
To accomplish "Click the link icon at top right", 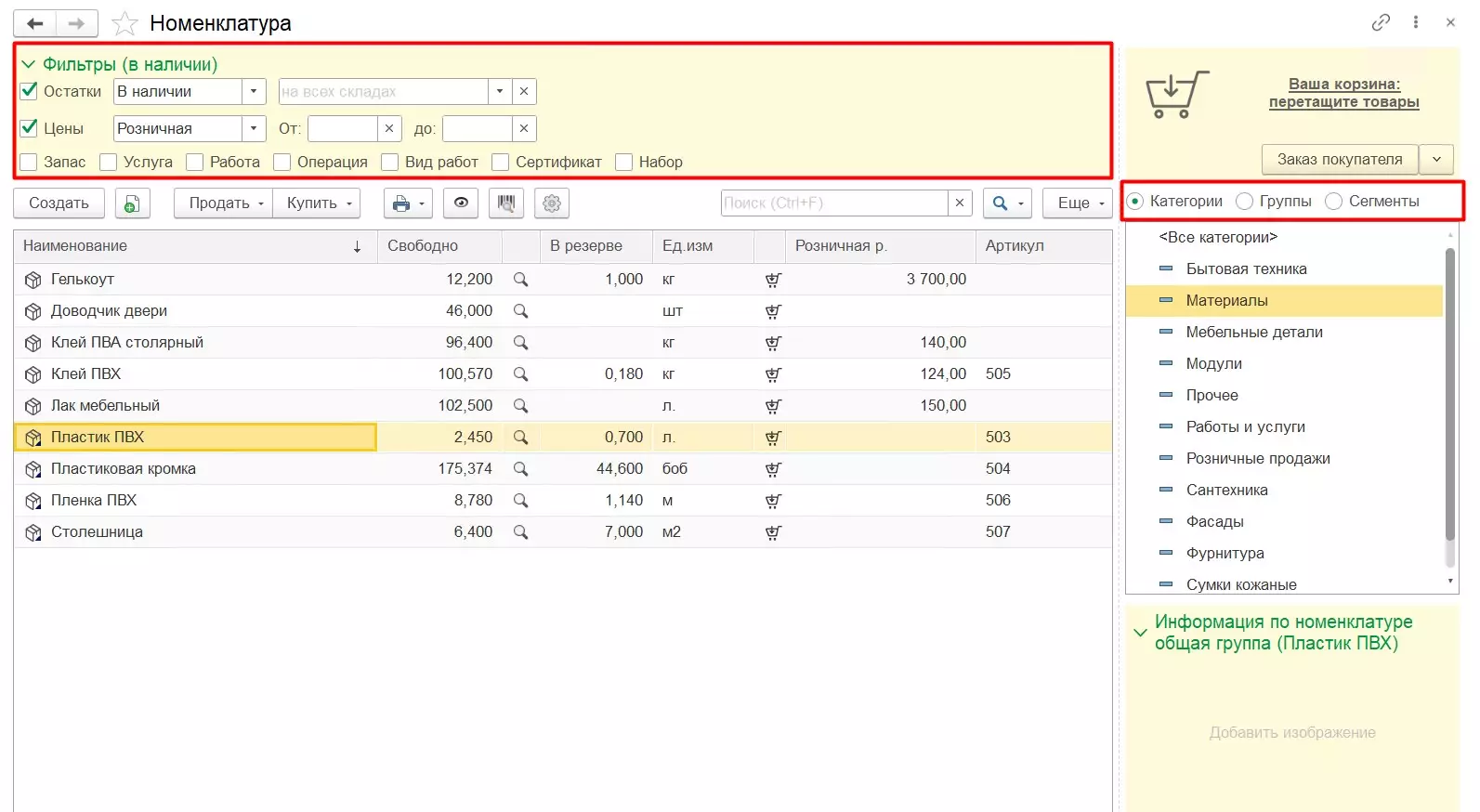I will 1381,22.
